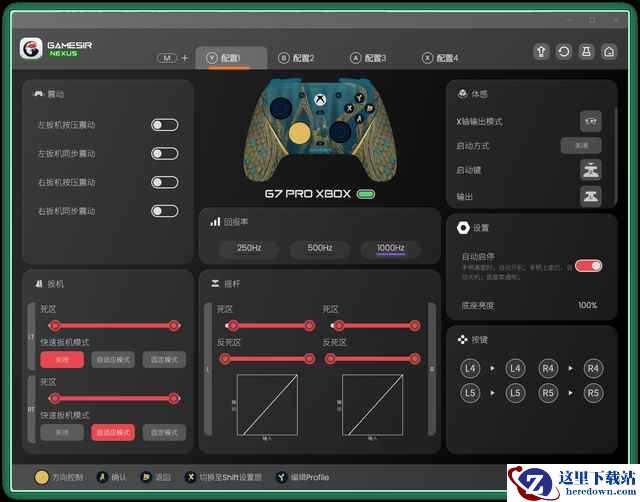Set RT quick trigger to 固定模式
Viewport: 640px width, 502px height.
(164, 433)
